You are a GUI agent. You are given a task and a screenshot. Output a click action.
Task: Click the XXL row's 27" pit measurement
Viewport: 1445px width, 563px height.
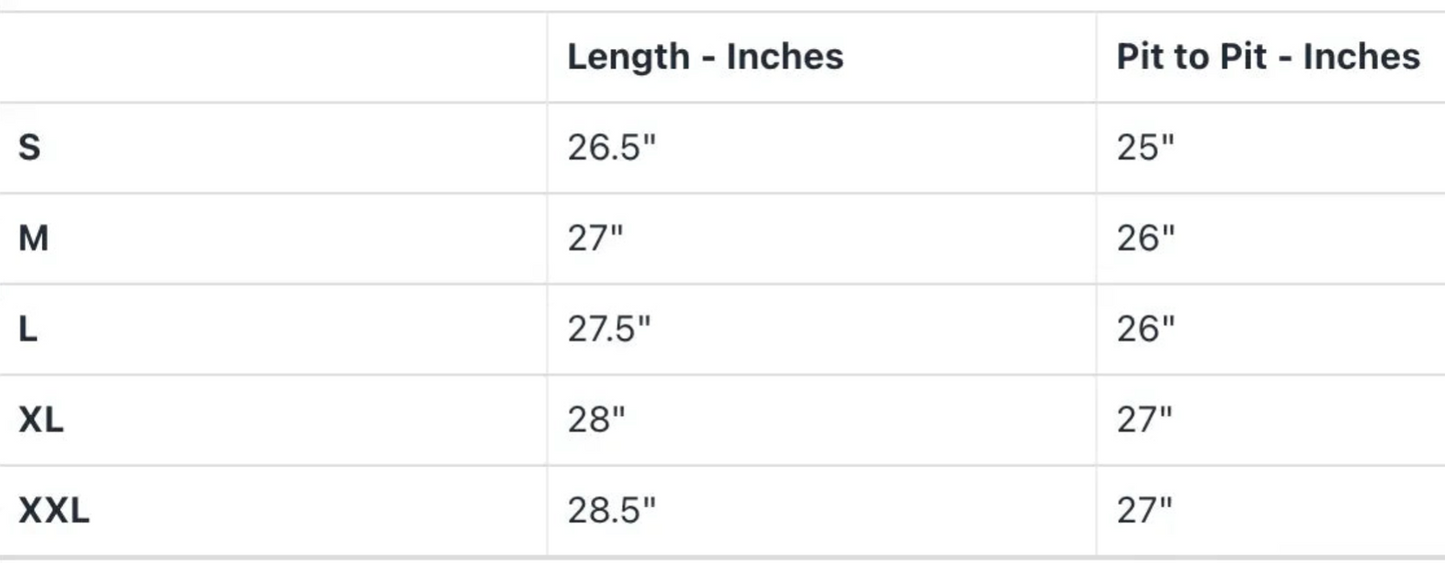pos(1144,511)
